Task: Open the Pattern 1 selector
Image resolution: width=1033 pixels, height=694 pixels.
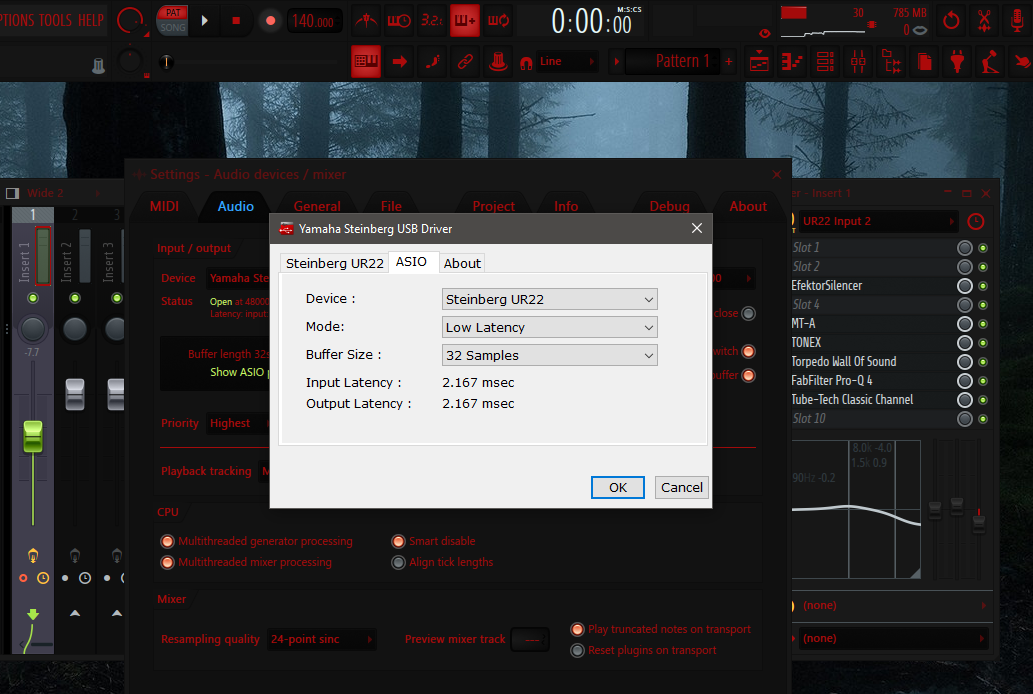Action: pos(673,62)
